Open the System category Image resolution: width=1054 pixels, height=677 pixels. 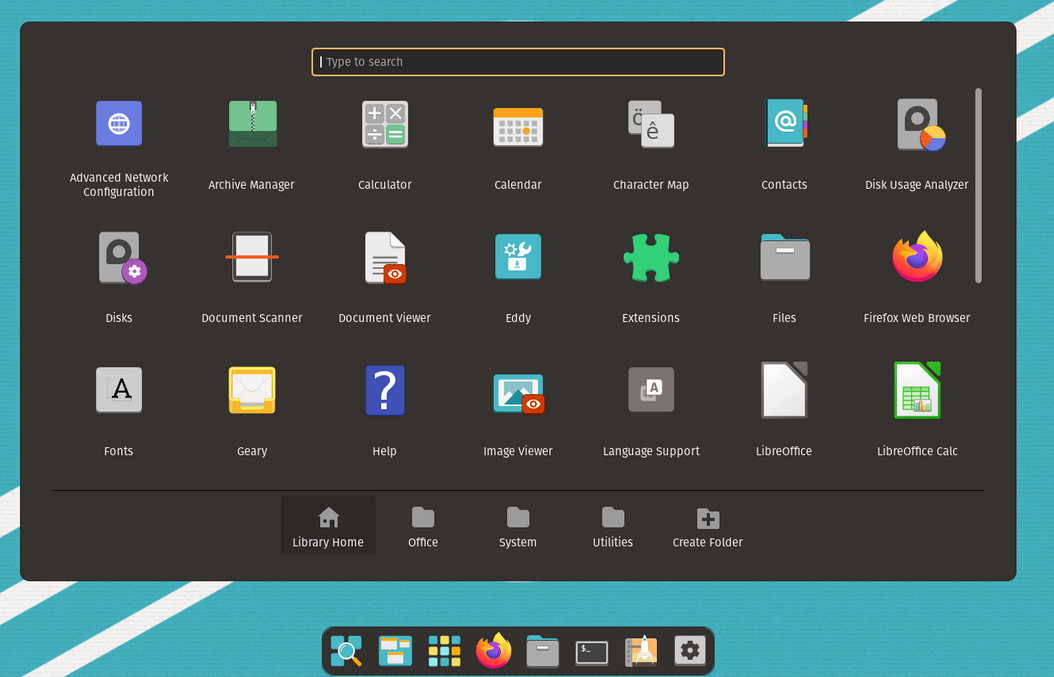click(x=517, y=525)
